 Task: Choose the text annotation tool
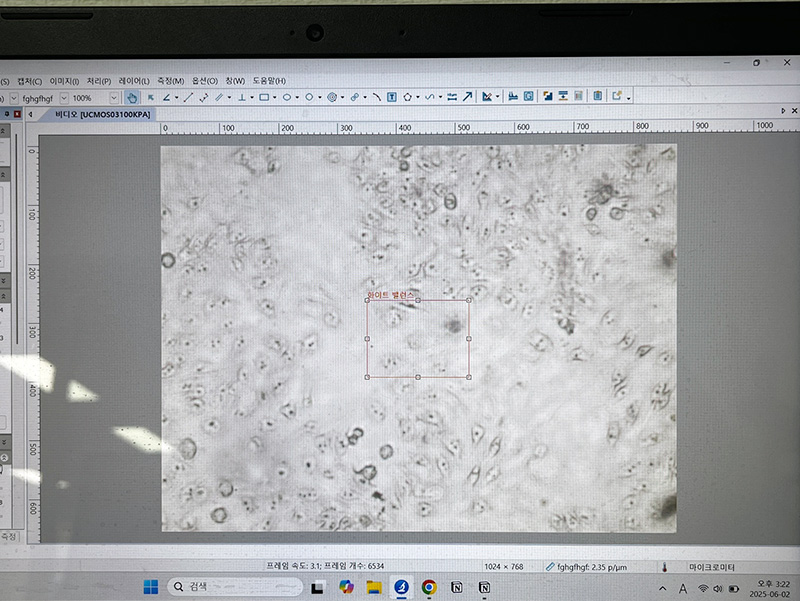[x=391, y=98]
